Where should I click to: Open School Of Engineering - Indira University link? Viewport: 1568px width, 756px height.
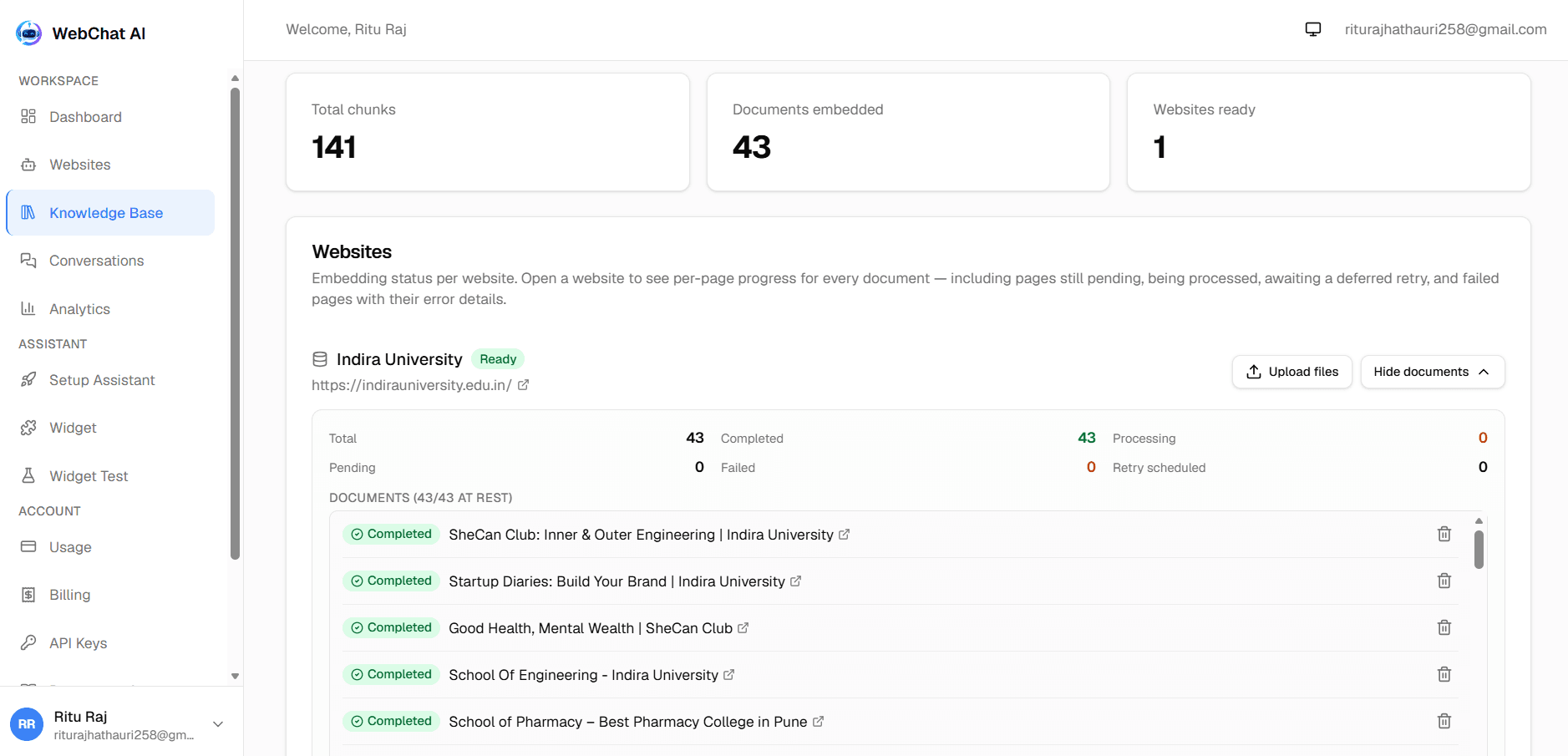(591, 675)
